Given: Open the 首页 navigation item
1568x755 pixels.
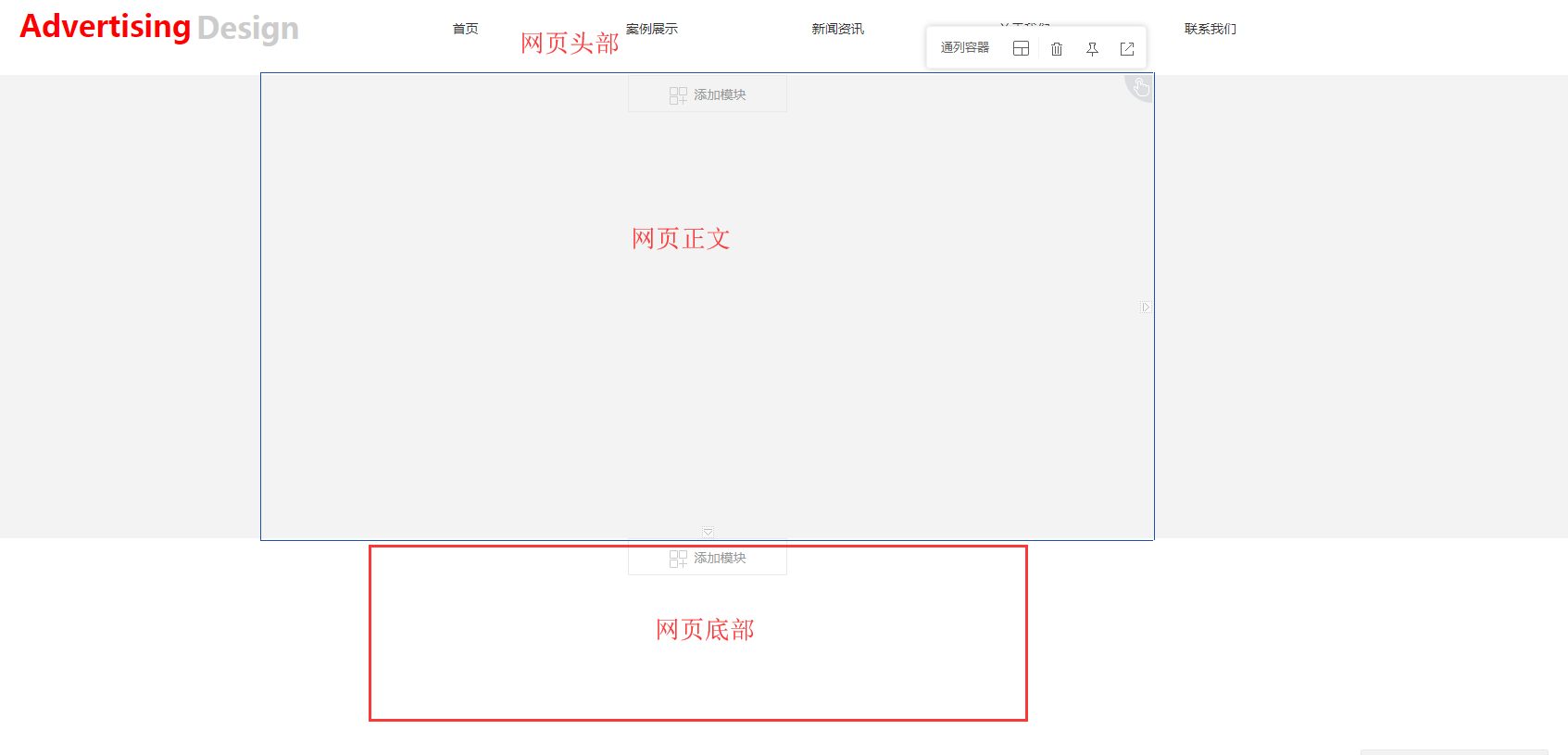Looking at the screenshot, I should pos(465,30).
